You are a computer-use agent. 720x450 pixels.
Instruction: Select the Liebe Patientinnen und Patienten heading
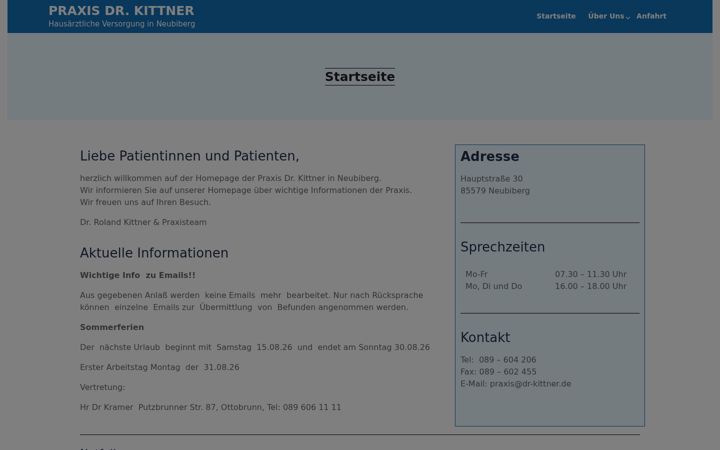point(189,156)
